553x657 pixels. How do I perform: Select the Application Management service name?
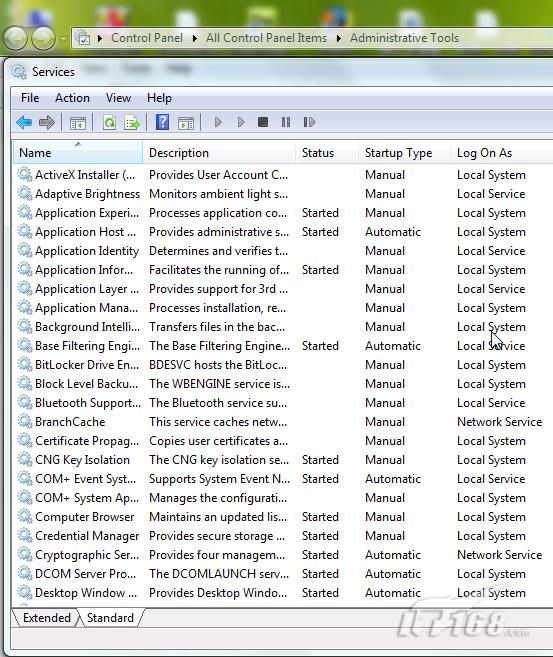point(86,308)
